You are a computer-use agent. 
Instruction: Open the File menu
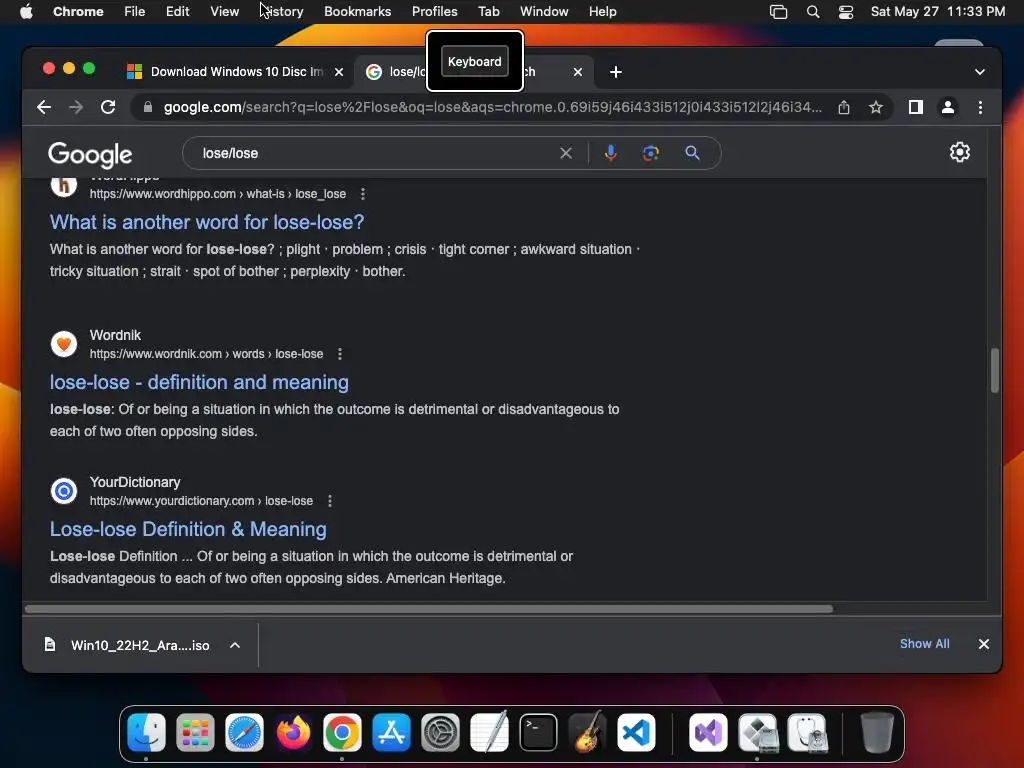click(x=135, y=11)
